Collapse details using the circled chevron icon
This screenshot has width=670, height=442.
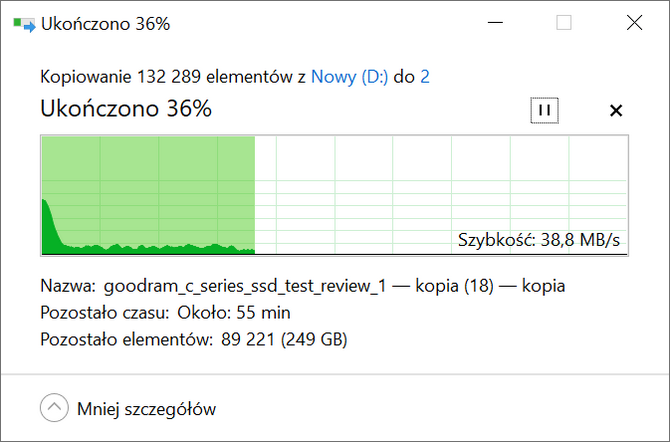pyautogui.click(x=54, y=408)
